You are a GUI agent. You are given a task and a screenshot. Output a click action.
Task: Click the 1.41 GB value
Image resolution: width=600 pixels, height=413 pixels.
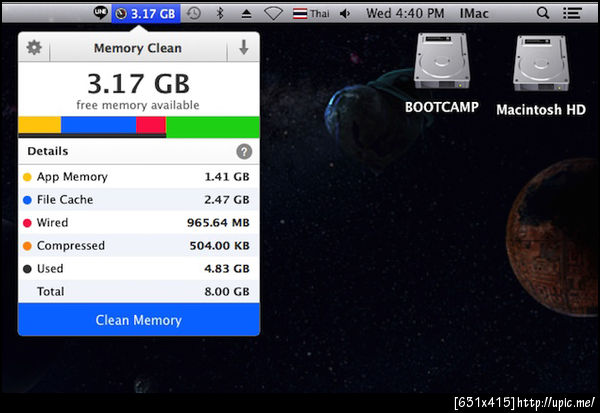tap(227, 177)
